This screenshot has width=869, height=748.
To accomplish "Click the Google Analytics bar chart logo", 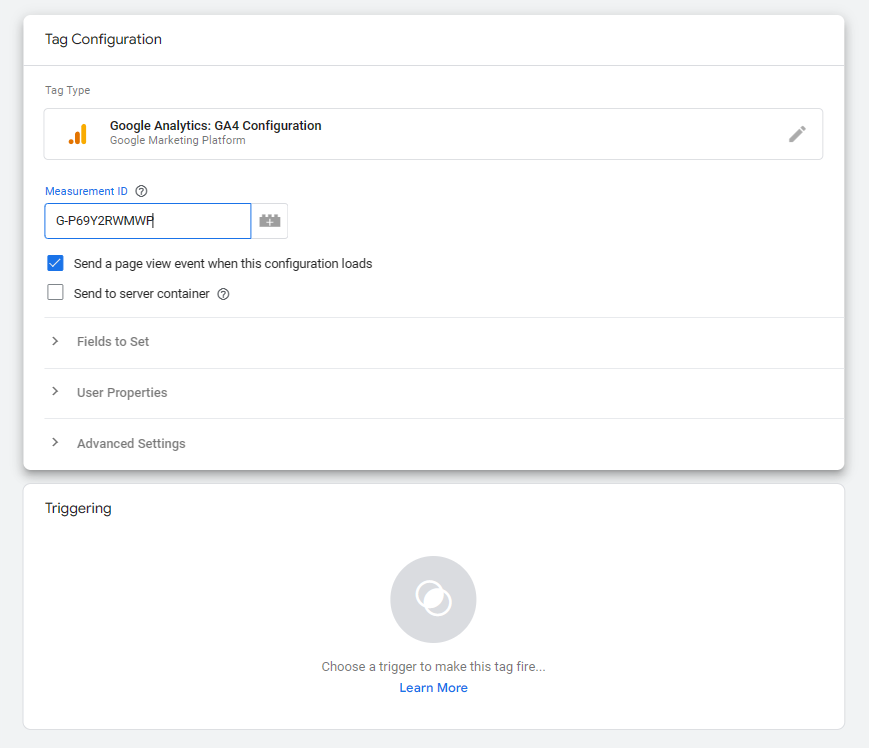I will (x=78, y=134).
